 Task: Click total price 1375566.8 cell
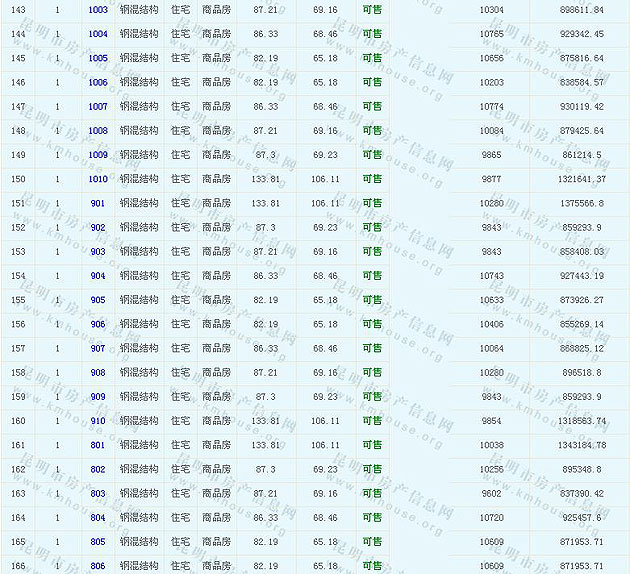tap(581, 203)
